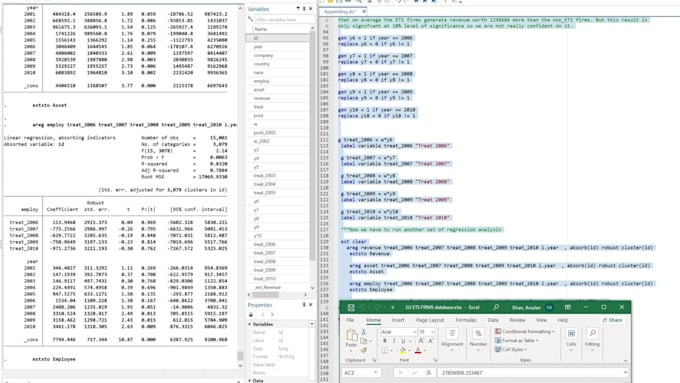This screenshot has height=383, width=680.
Task: Click the pin icon of the Properties panel
Action: (x=304, y=305)
